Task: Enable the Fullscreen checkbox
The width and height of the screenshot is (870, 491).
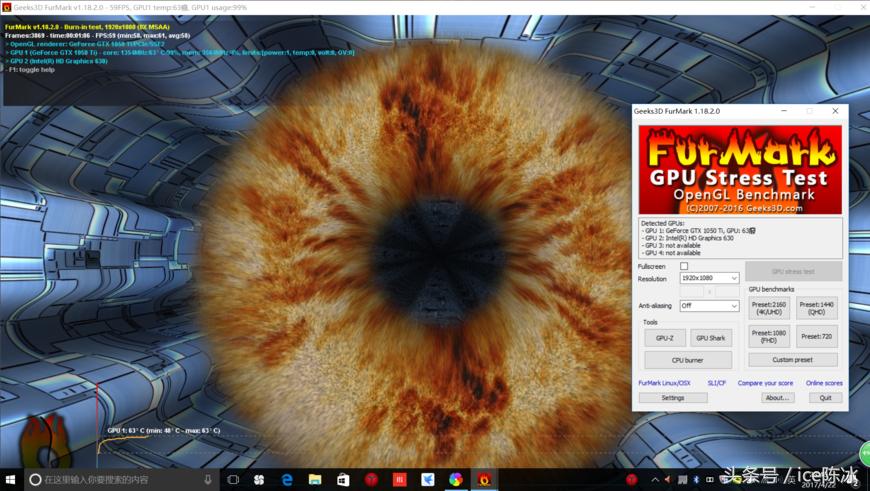Action: (684, 266)
